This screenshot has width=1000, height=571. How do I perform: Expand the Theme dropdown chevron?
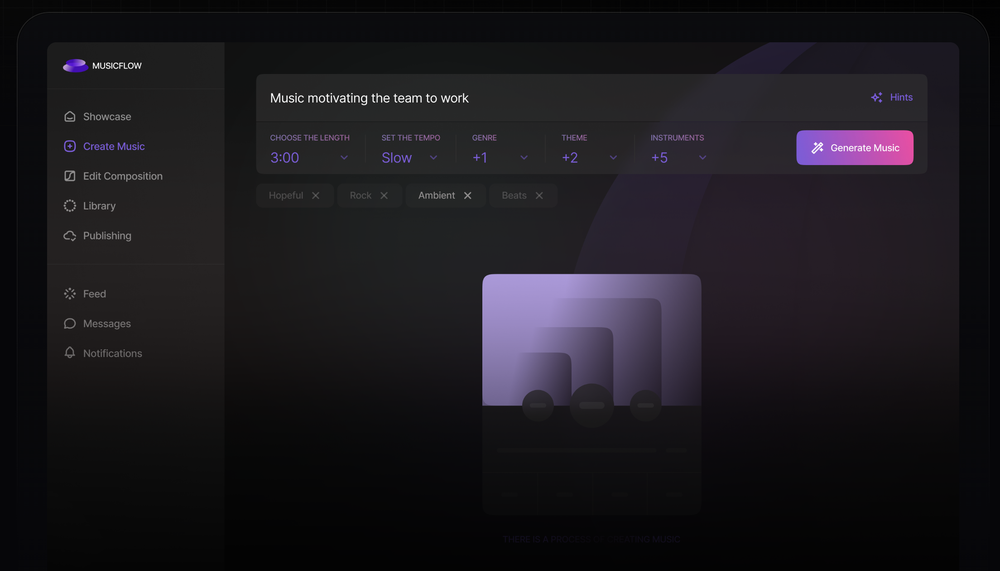[x=614, y=158]
